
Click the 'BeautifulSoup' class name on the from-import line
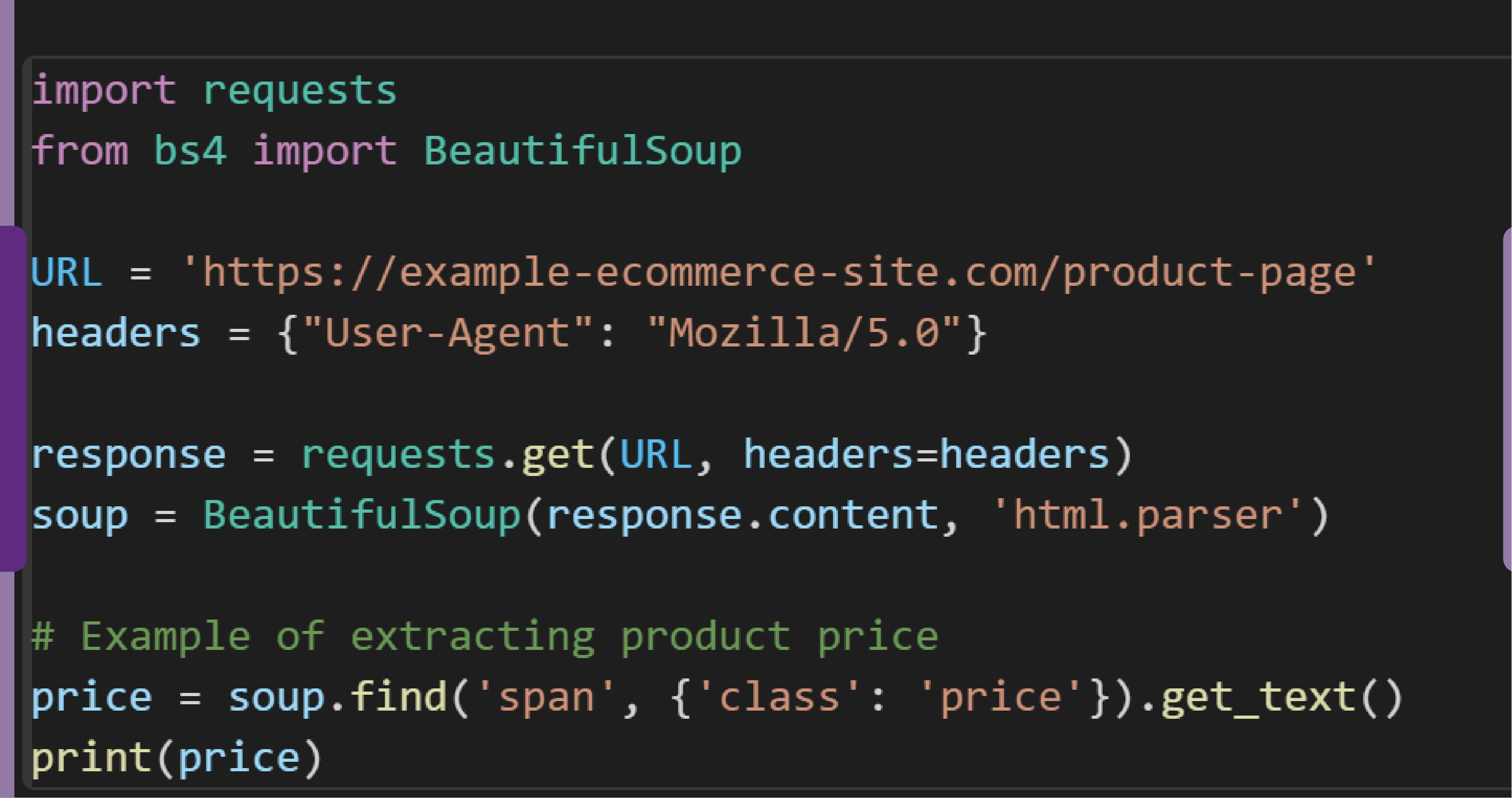point(582,151)
